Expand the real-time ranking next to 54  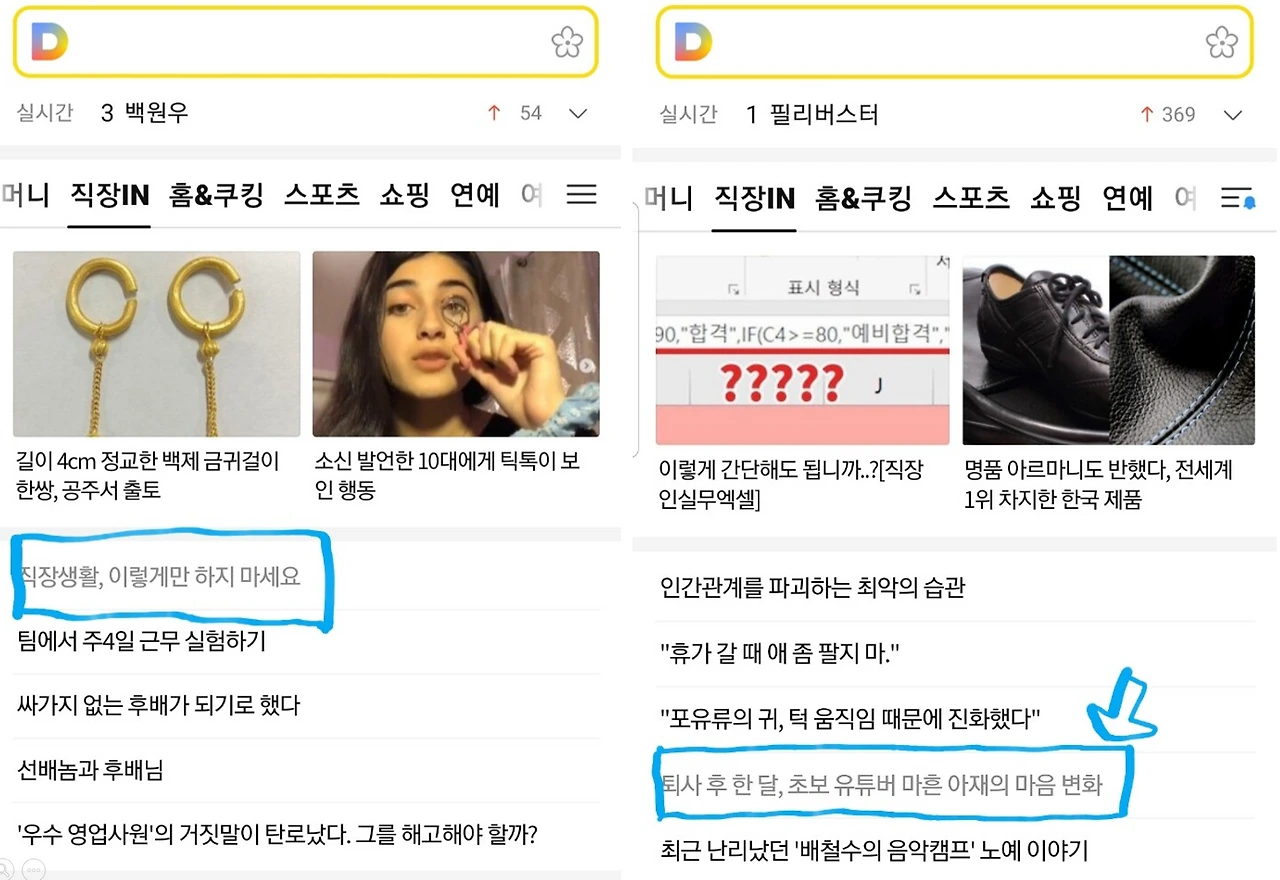pos(578,114)
